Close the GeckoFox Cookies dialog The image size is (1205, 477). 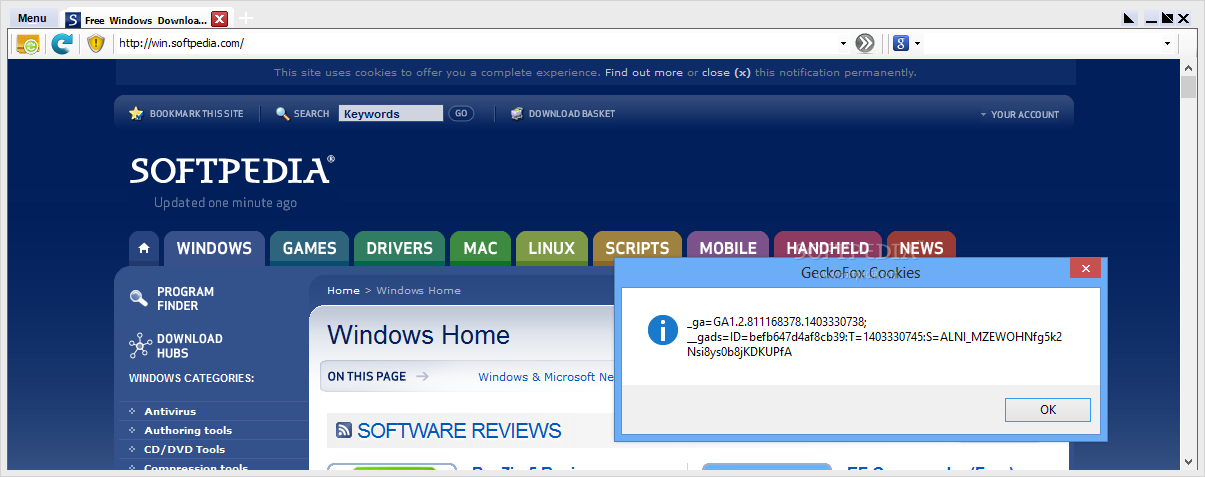1085,268
